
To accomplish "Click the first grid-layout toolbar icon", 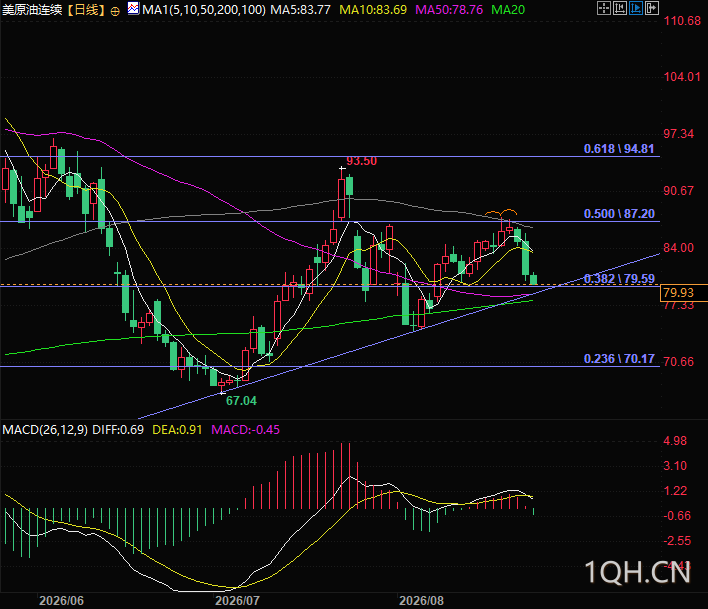I will pos(603,8).
